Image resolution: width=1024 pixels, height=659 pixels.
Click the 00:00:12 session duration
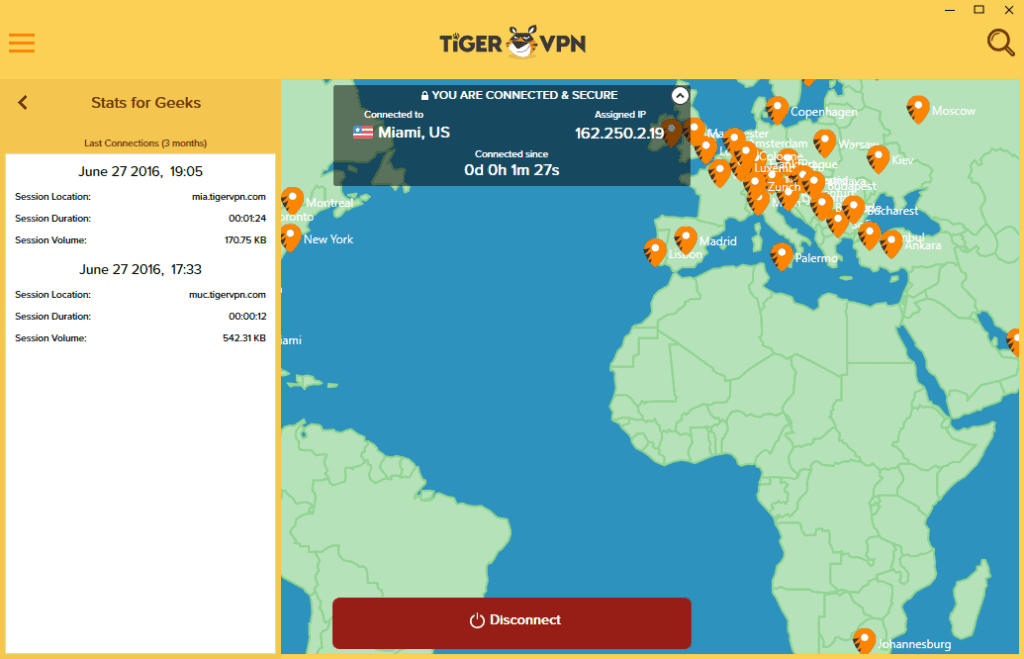tap(248, 317)
